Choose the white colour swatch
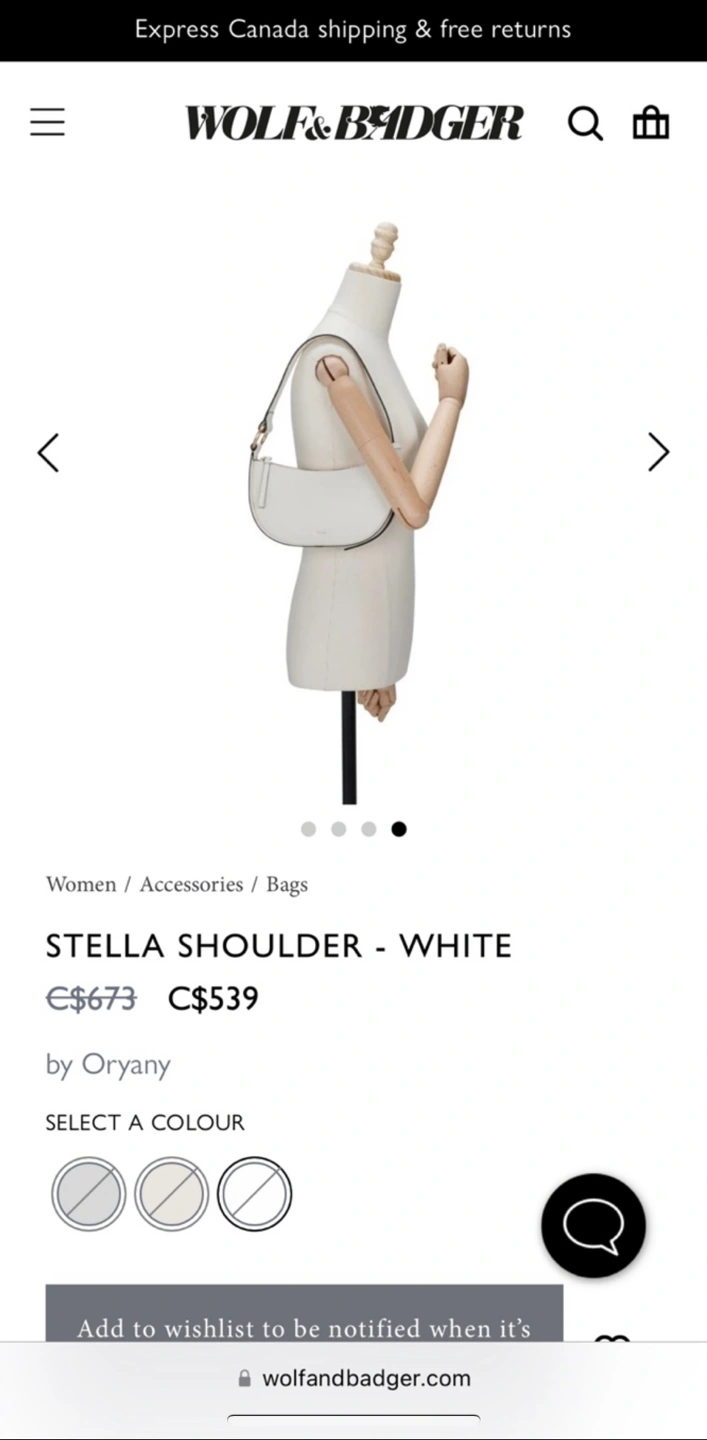 pyautogui.click(x=255, y=1193)
